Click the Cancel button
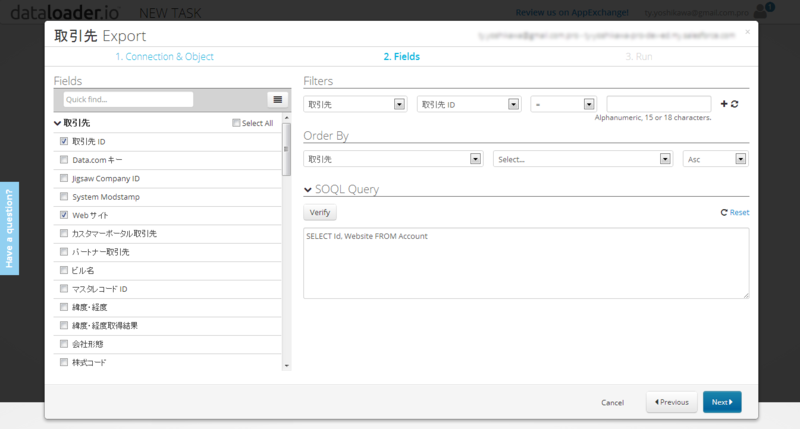 [612, 402]
